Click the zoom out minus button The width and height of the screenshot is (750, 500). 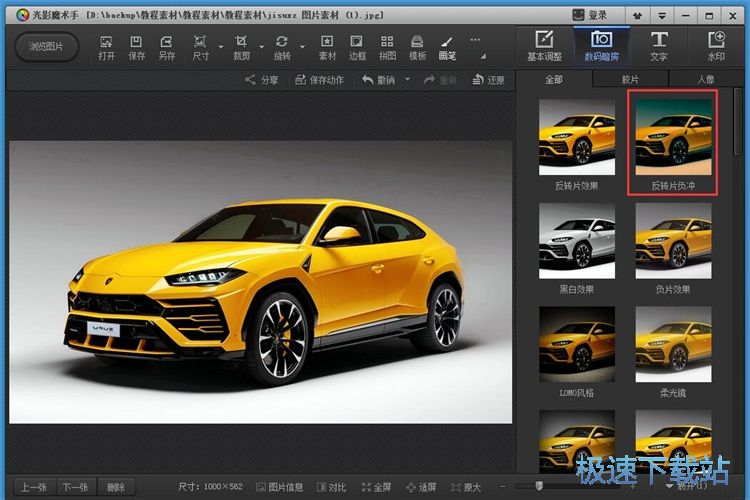pyautogui.click(x=502, y=487)
